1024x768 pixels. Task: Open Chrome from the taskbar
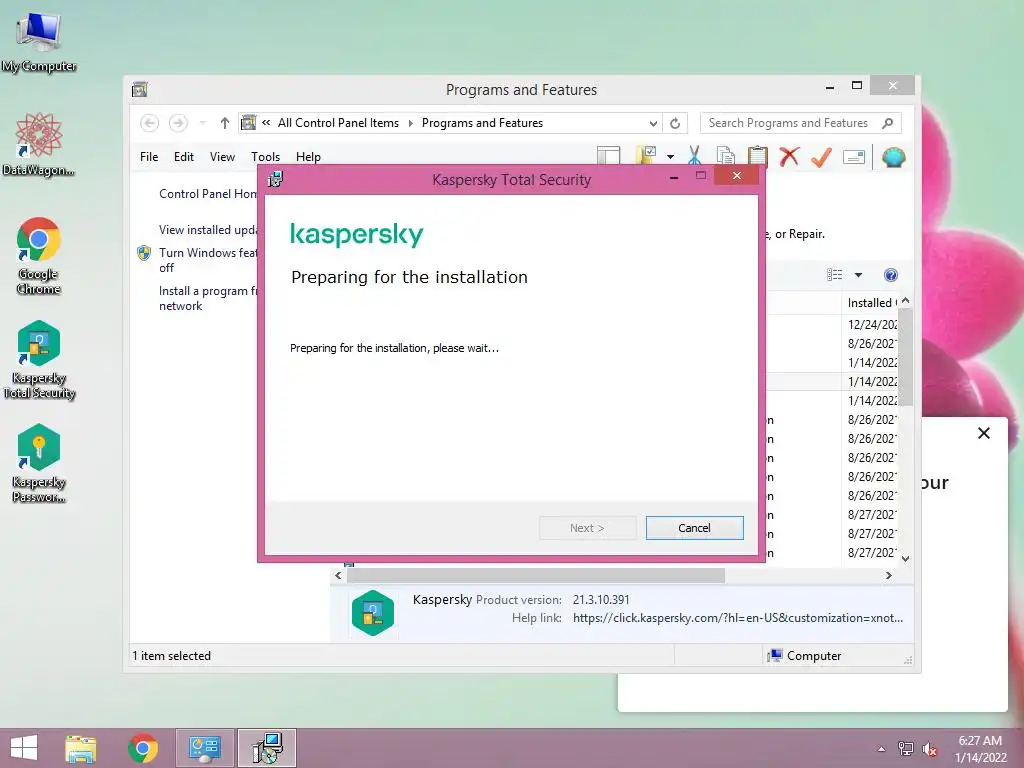[142, 748]
